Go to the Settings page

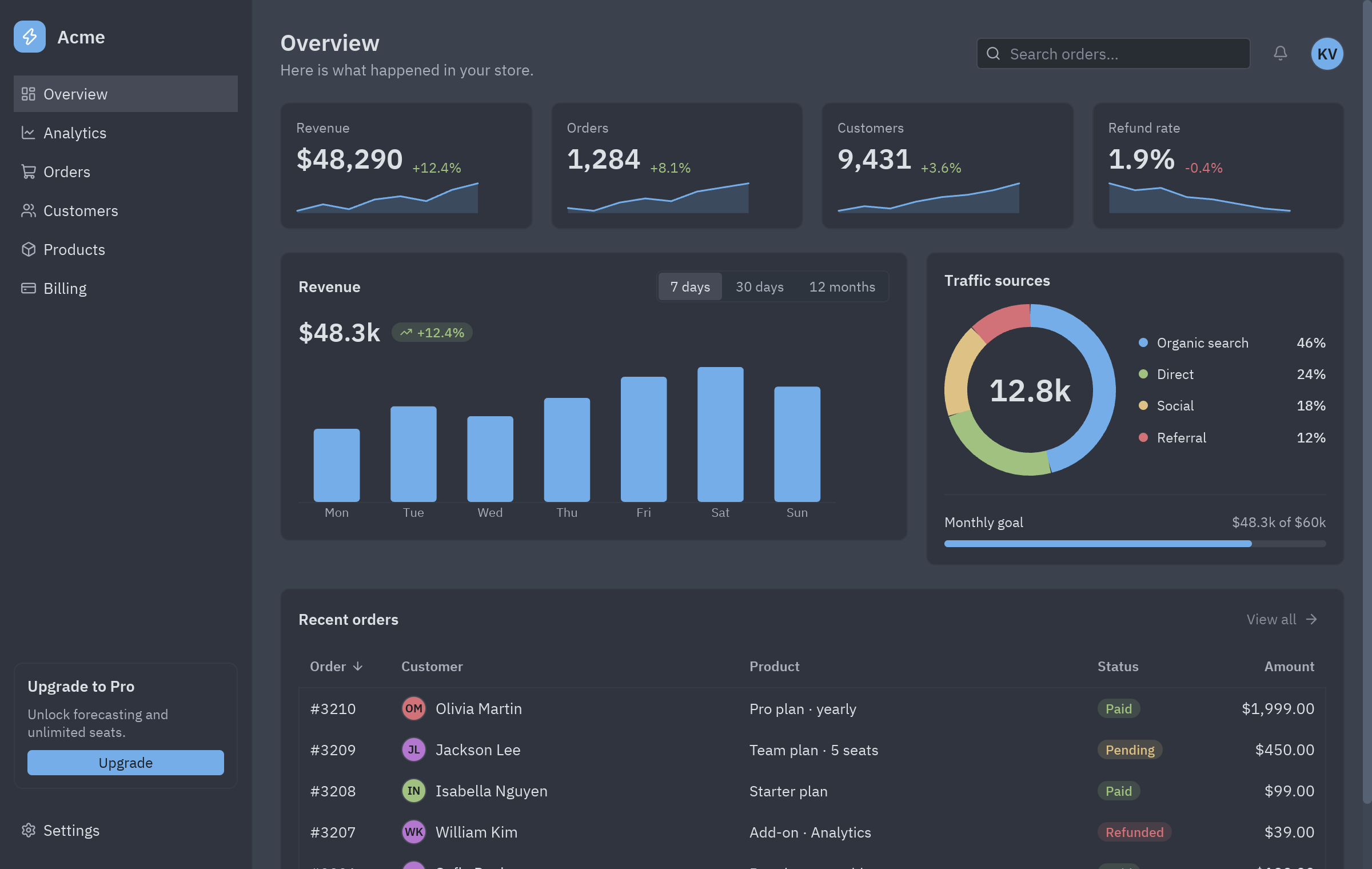[x=126, y=830]
